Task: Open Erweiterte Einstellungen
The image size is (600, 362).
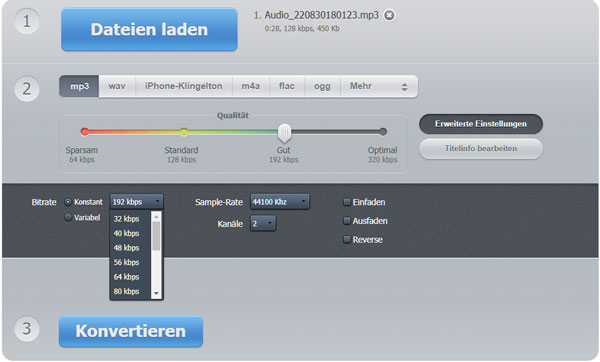Action: (x=481, y=124)
